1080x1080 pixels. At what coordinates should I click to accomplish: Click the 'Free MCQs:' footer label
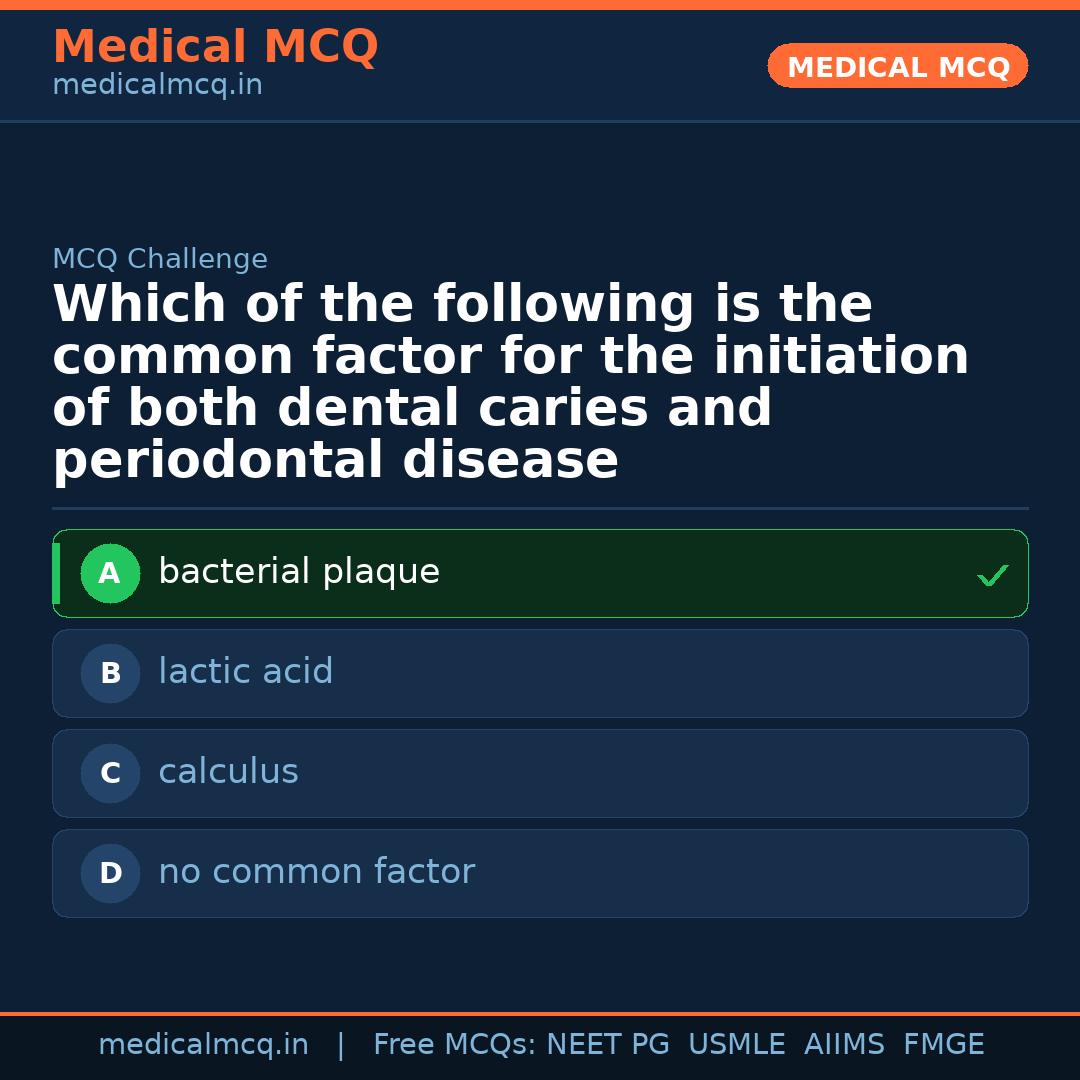455,1045
